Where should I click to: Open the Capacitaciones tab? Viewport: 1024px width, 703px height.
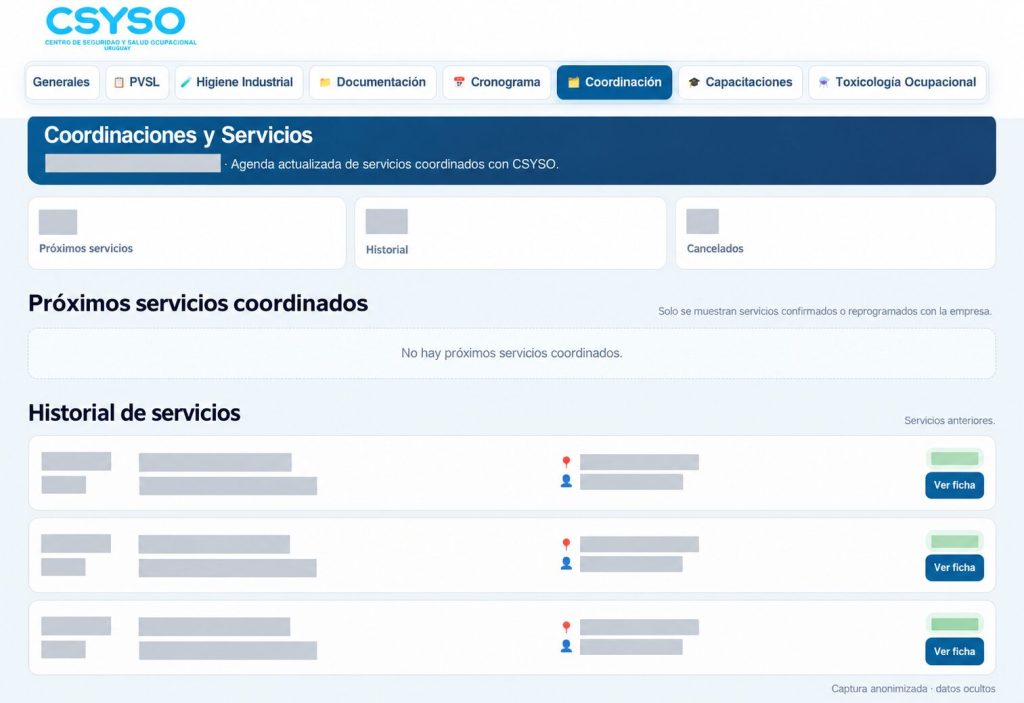(740, 82)
